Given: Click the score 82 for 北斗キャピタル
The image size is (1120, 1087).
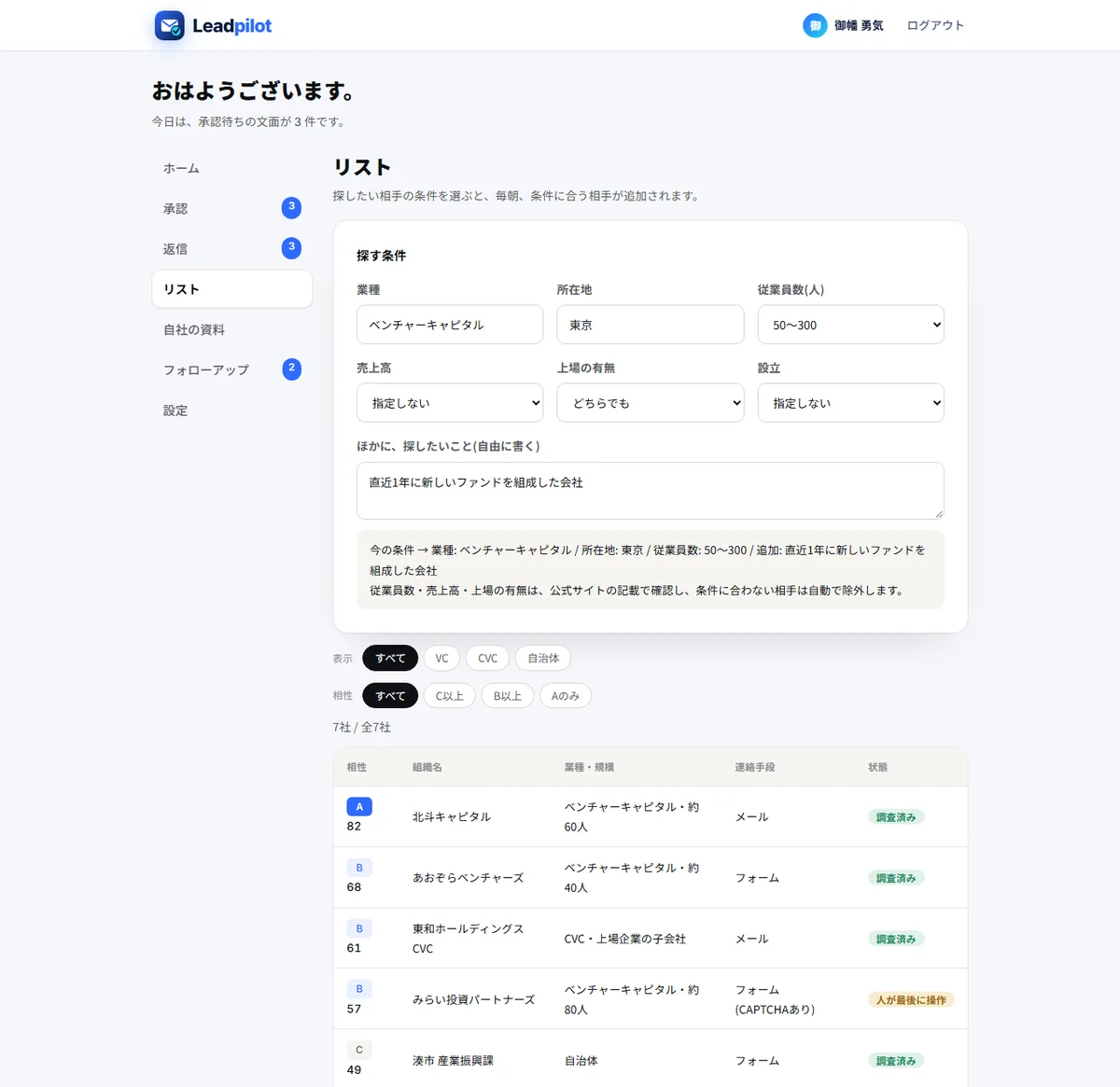Looking at the screenshot, I should pyautogui.click(x=354, y=826).
